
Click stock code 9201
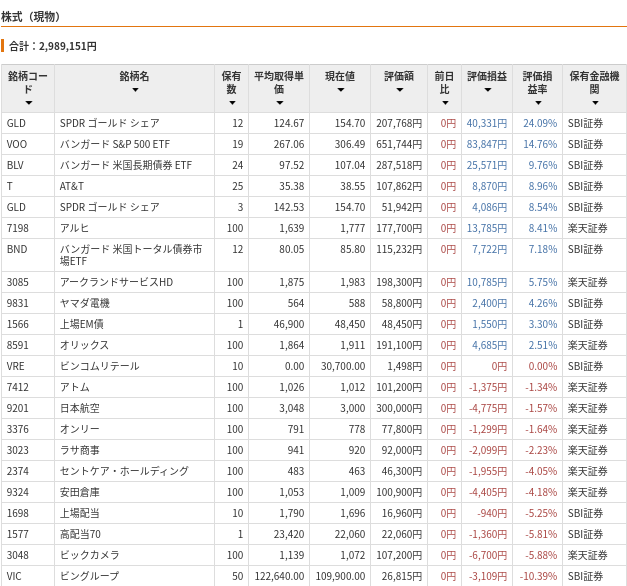(18, 408)
